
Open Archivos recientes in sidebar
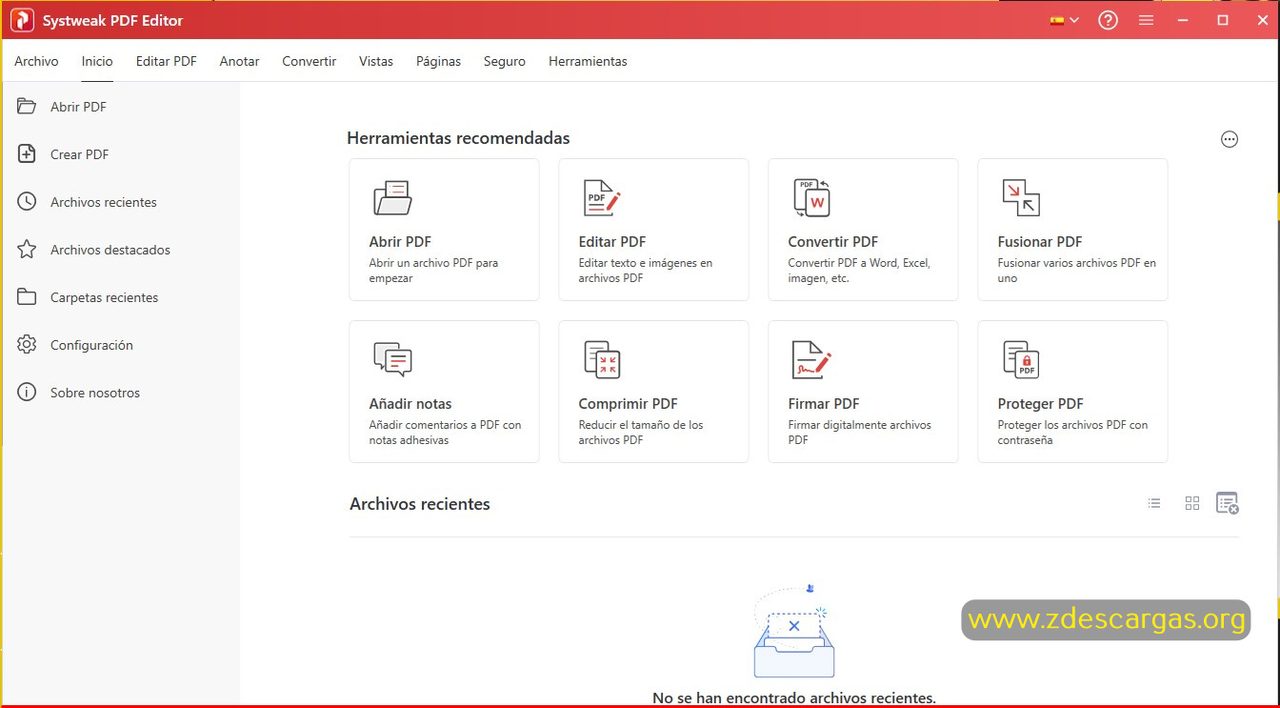coord(103,202)
